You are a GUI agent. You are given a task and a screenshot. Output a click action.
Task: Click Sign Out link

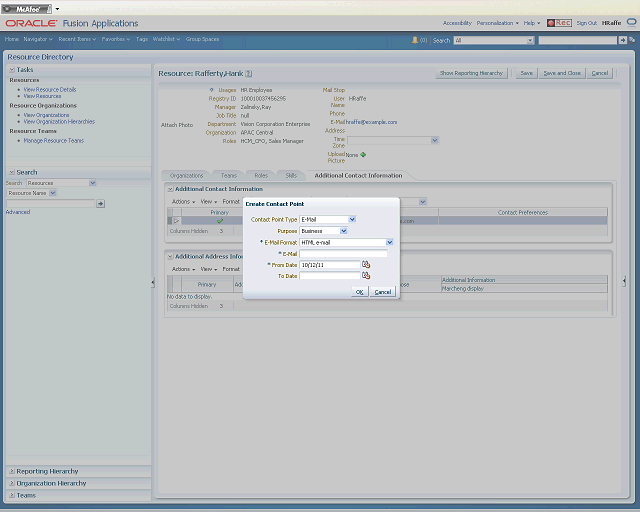587,23
